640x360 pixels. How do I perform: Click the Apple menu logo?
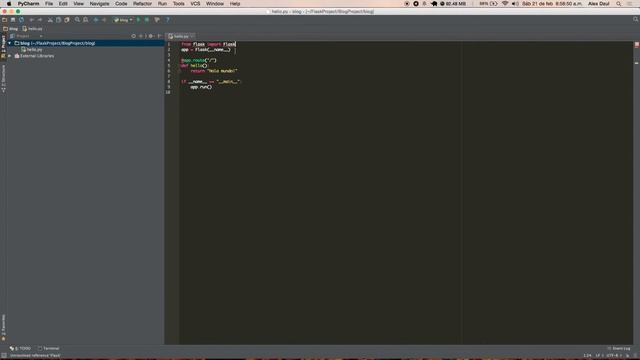point(9,4)
